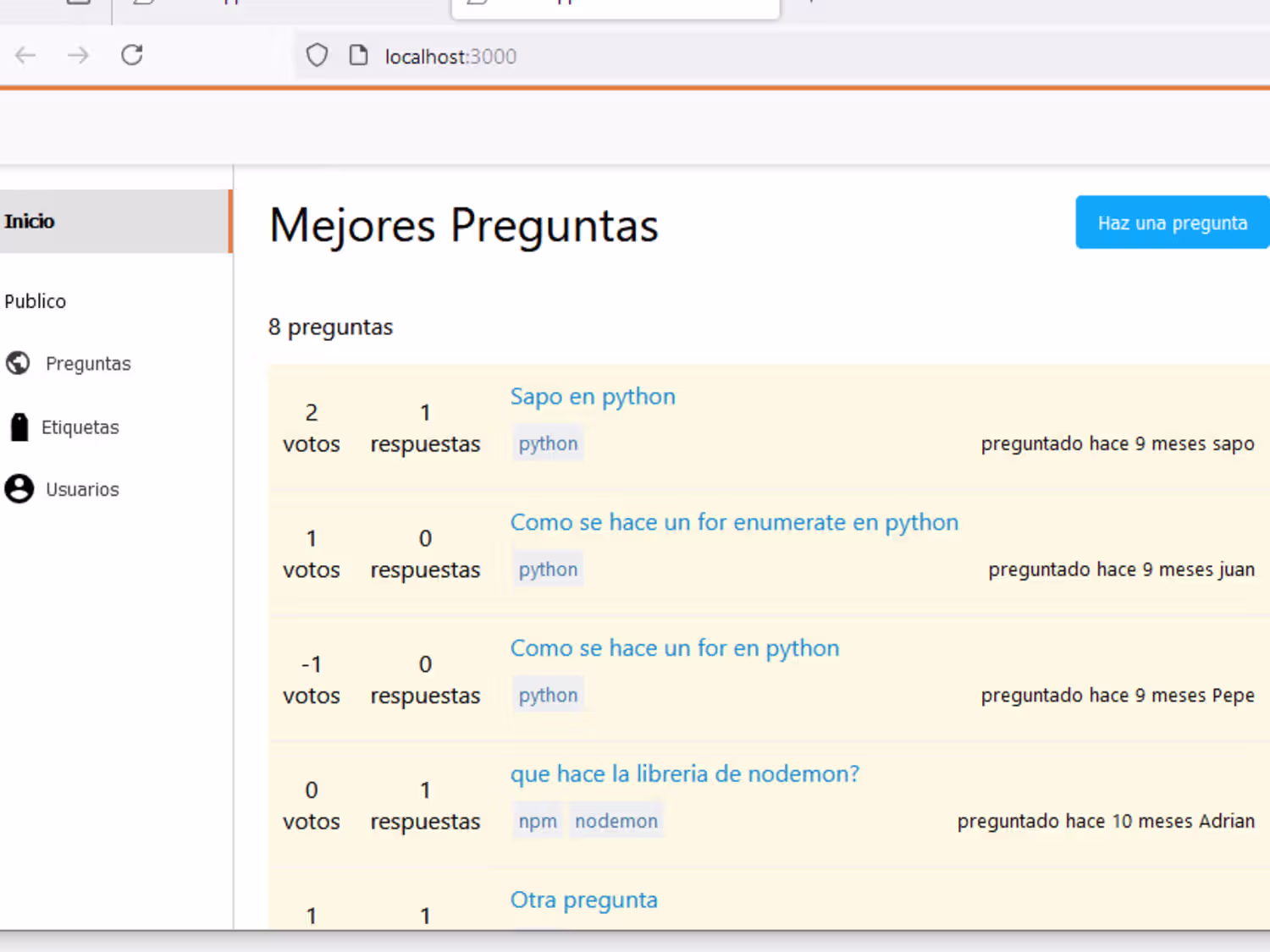This screenshot has width=1270, height=952.
Task: Open Preguntas in the sidebar
Action: click(88, 364)
